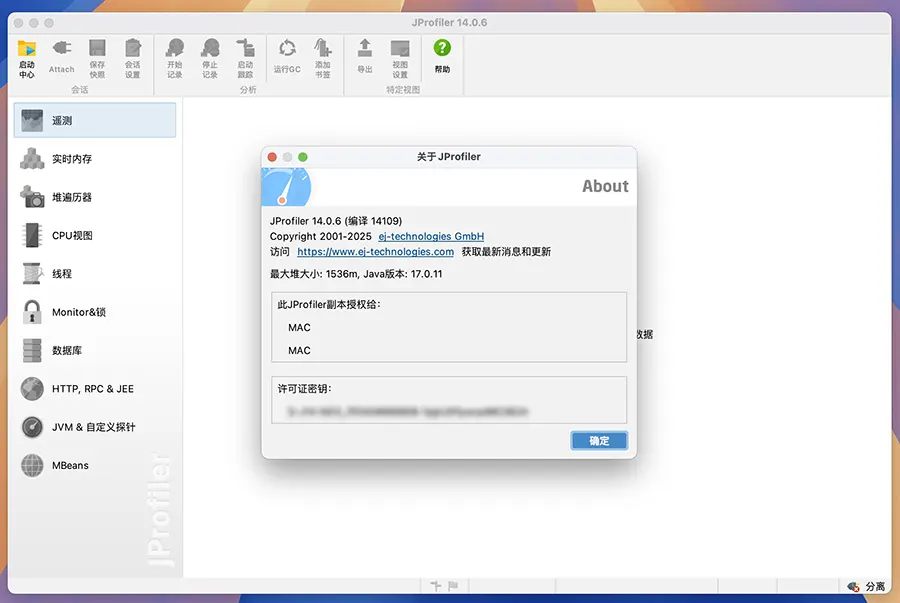Image resolution: width=900 pixels, height=603 pixels.
Task: Click the 停止记录 stop recording icon
Action: tap(210, 50)
